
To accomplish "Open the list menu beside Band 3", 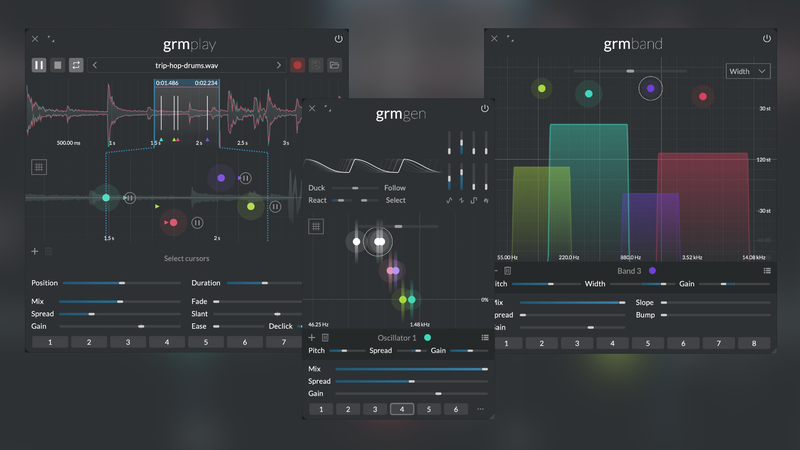I will tap(767, 270).
